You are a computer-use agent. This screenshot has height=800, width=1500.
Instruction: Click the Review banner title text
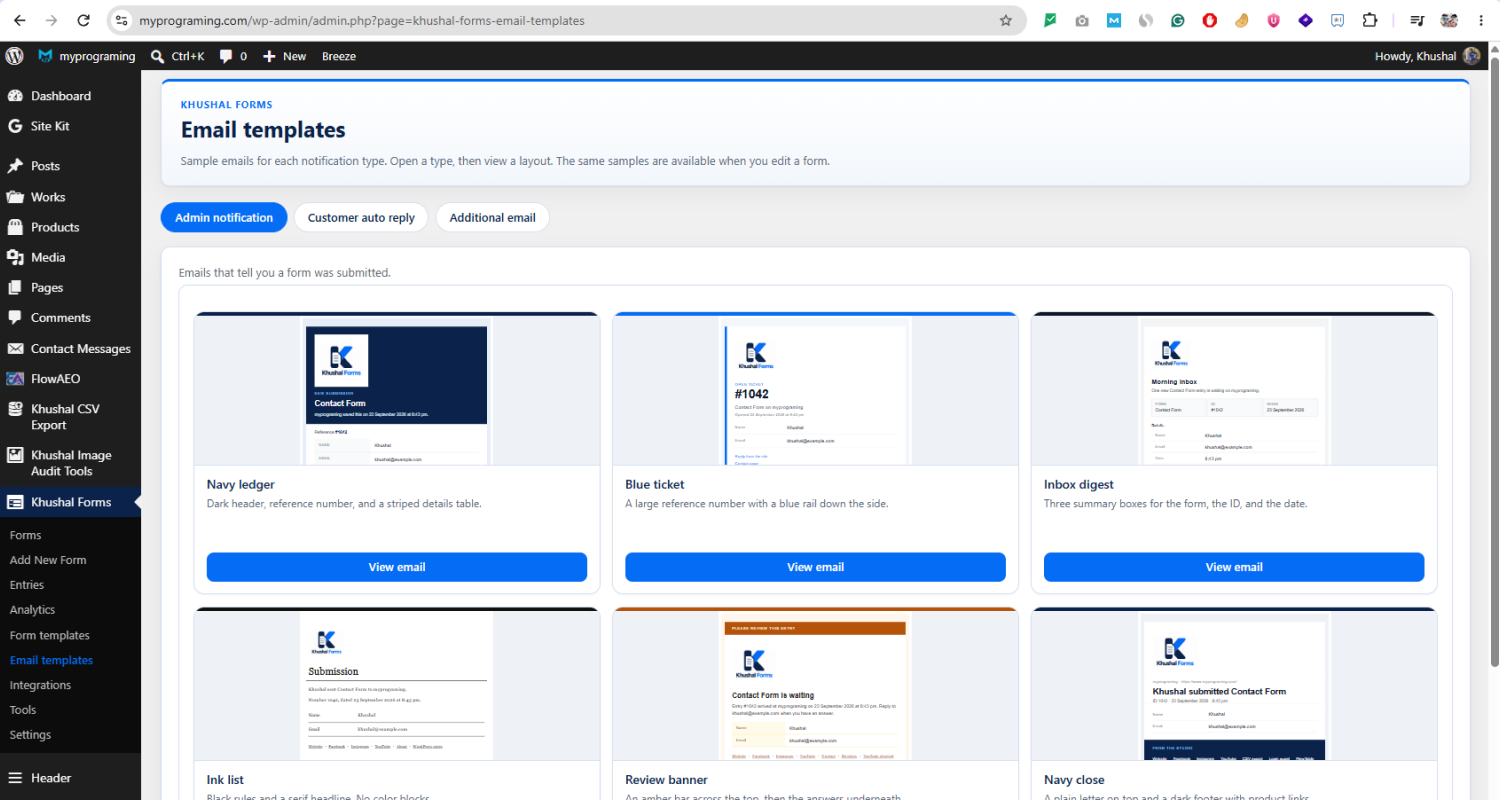coord(666,780)
